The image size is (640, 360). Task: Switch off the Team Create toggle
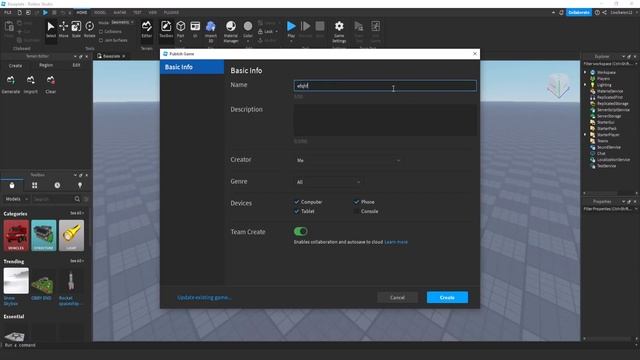click(x=301, y=231)
